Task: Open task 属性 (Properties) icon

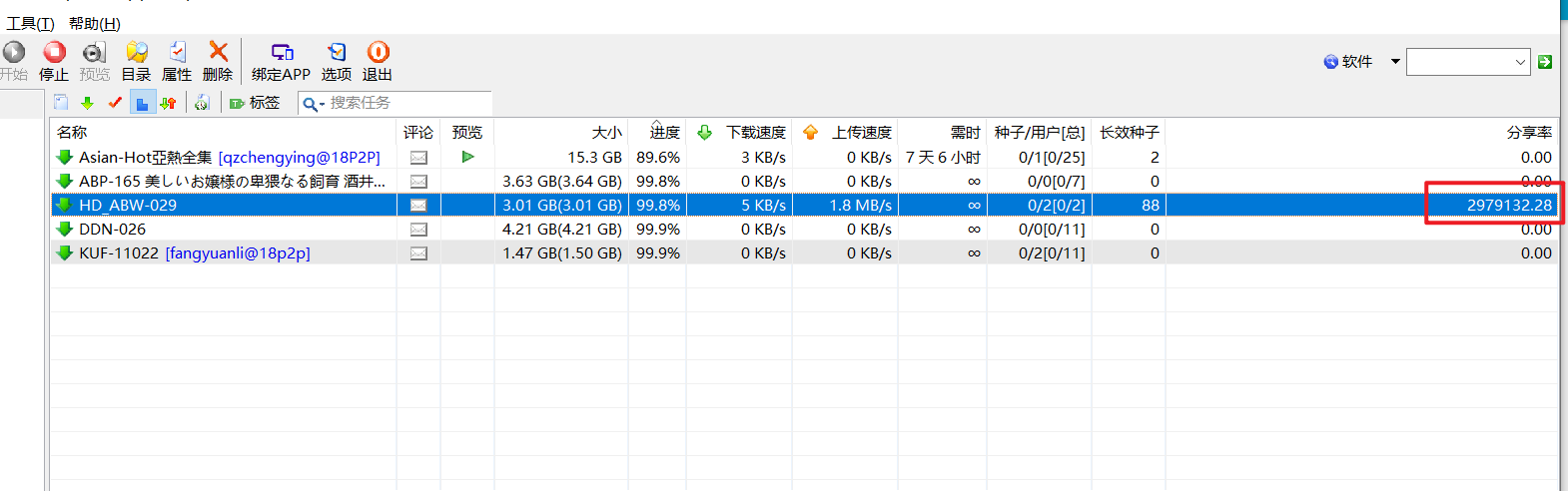Action: click(x=177, y=53)
